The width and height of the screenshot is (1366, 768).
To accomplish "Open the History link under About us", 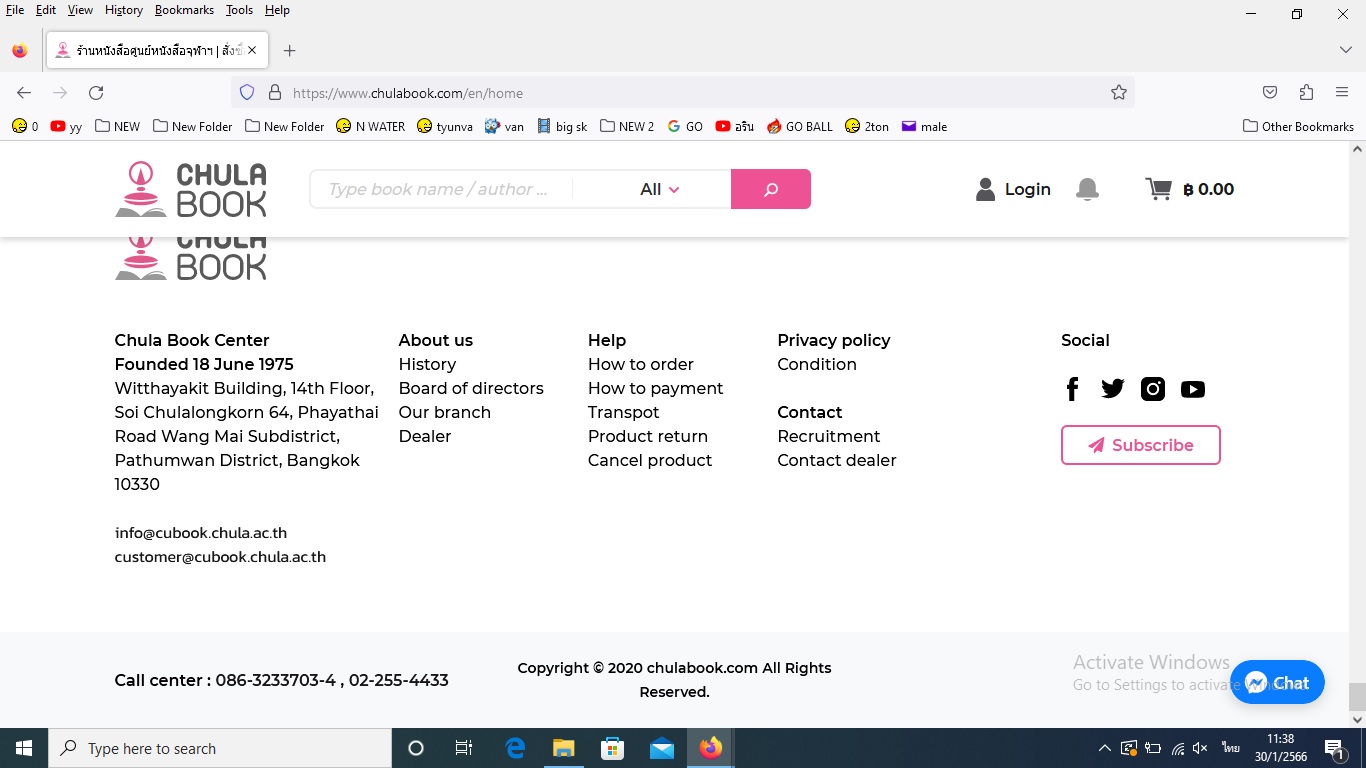I will click(427, 364).
